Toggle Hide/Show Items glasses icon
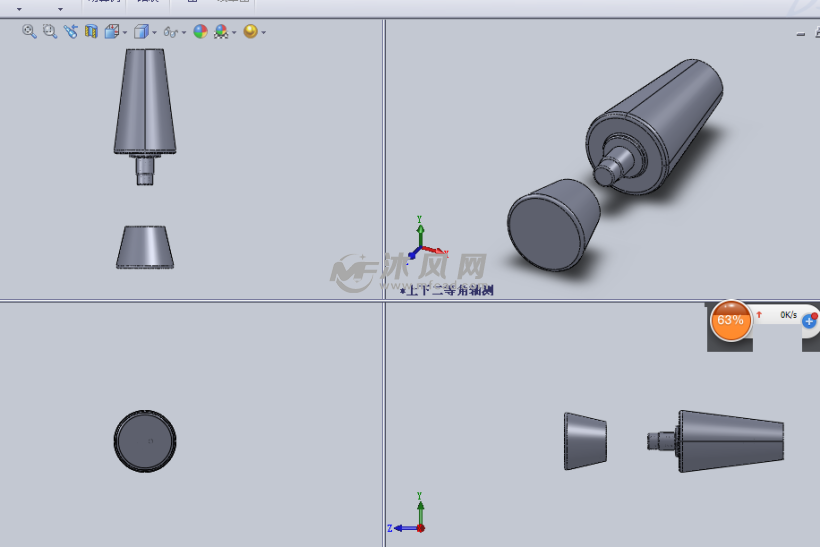 pos(171,32)
